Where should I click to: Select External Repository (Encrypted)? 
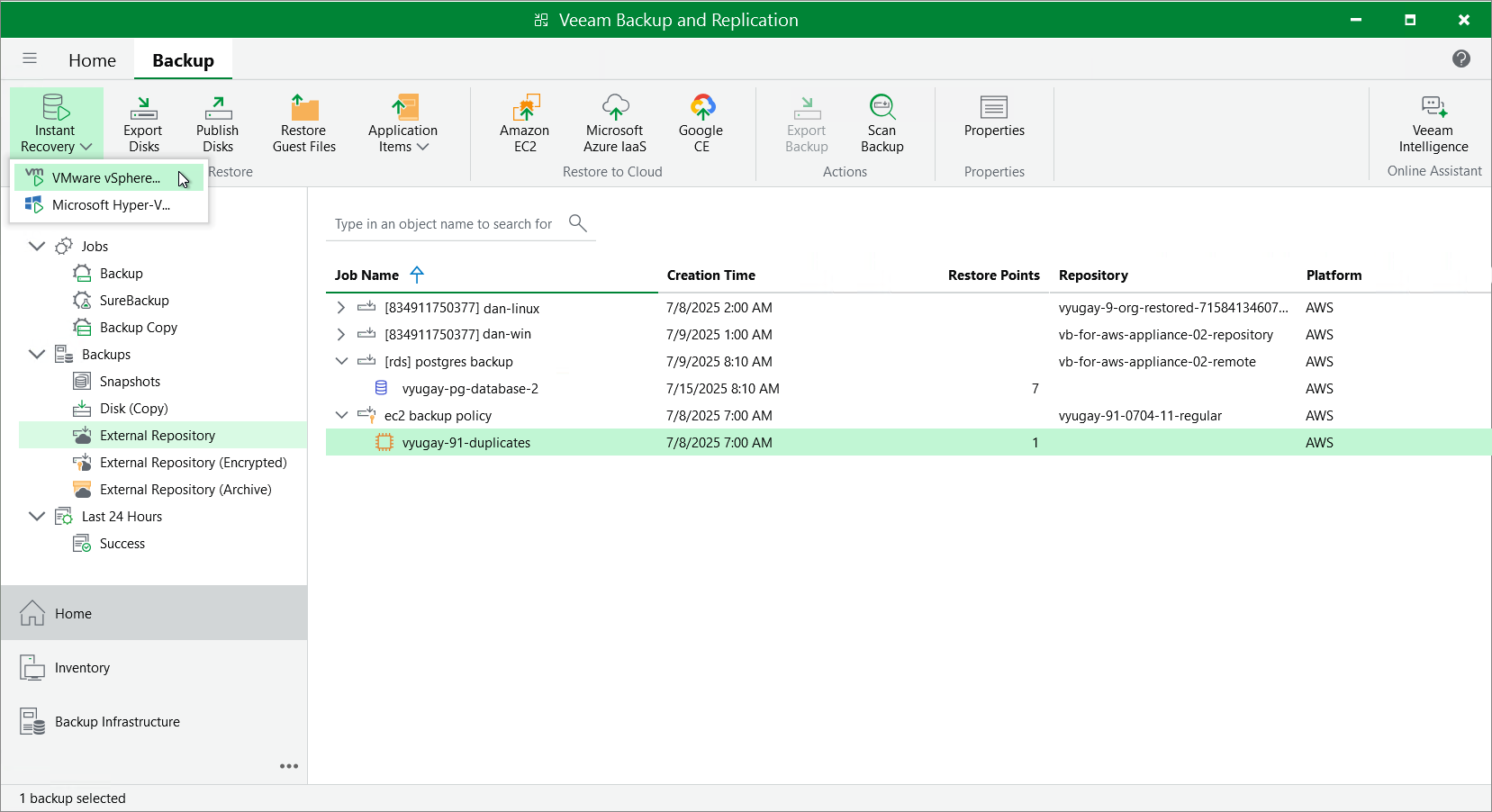tap(193, 462)
